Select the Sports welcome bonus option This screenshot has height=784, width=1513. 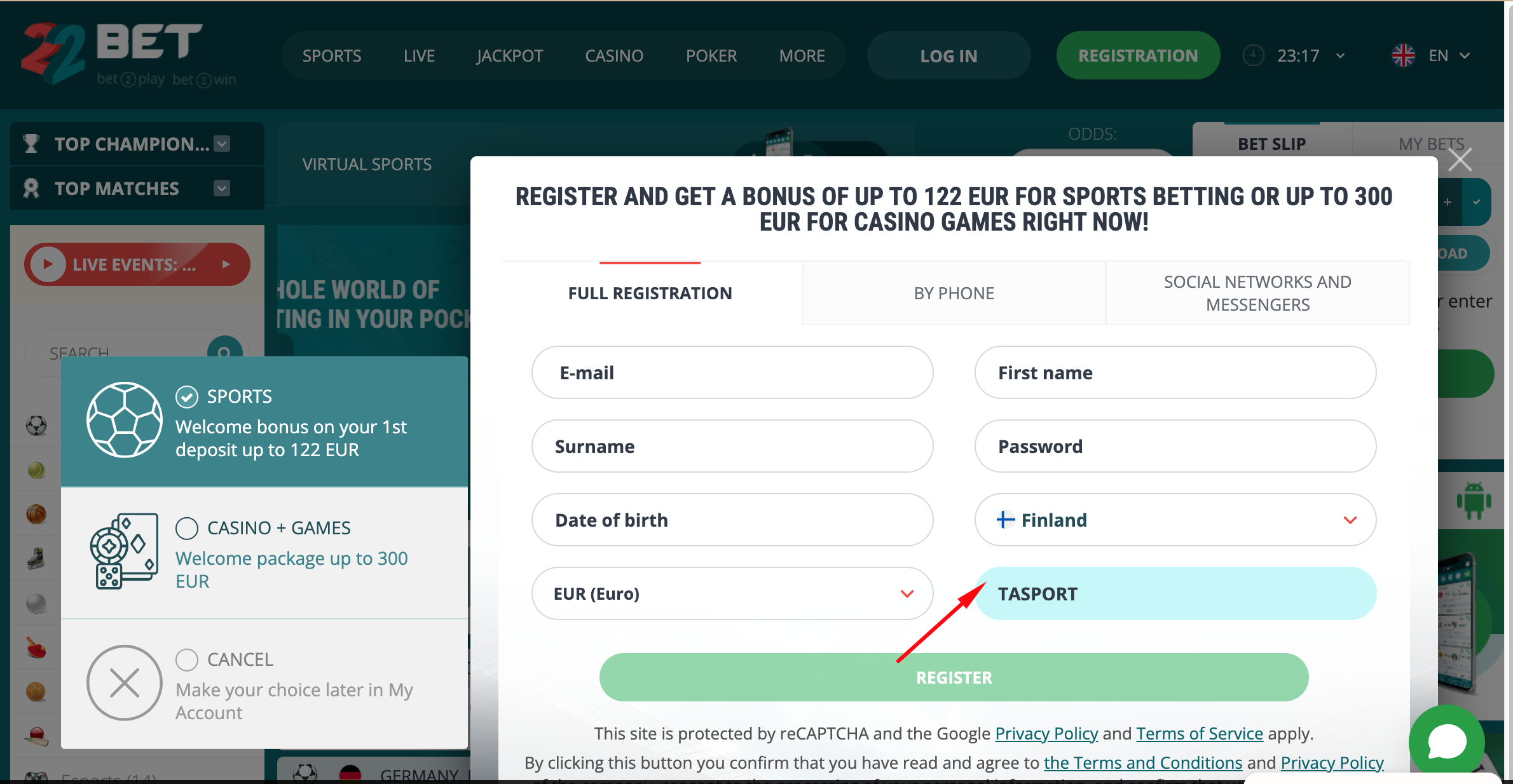tap(187, 396)
